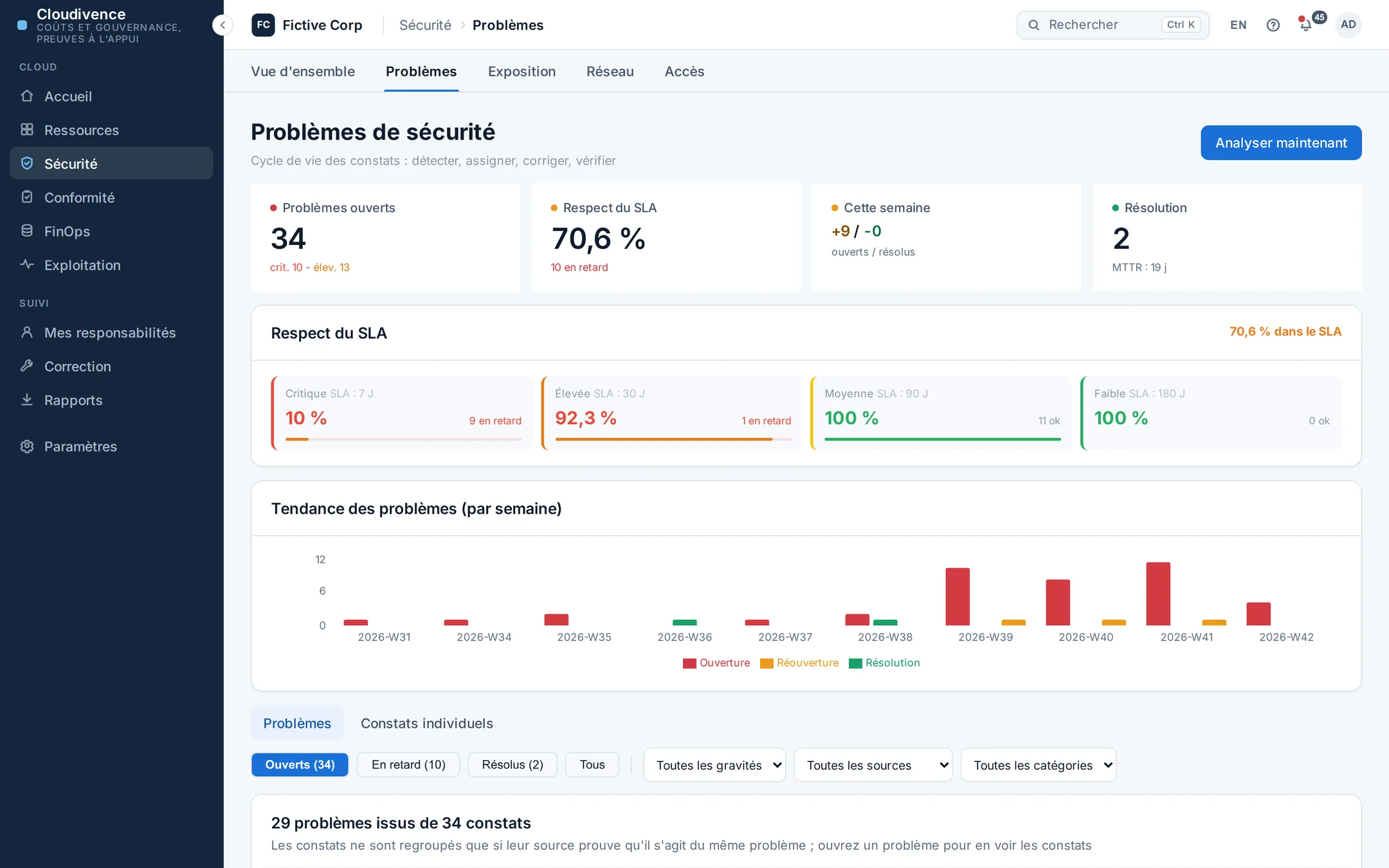Screen dimensions: 1389x868
Task: Collapse the sidebar with chevron button
Action: tap(222, 25)
